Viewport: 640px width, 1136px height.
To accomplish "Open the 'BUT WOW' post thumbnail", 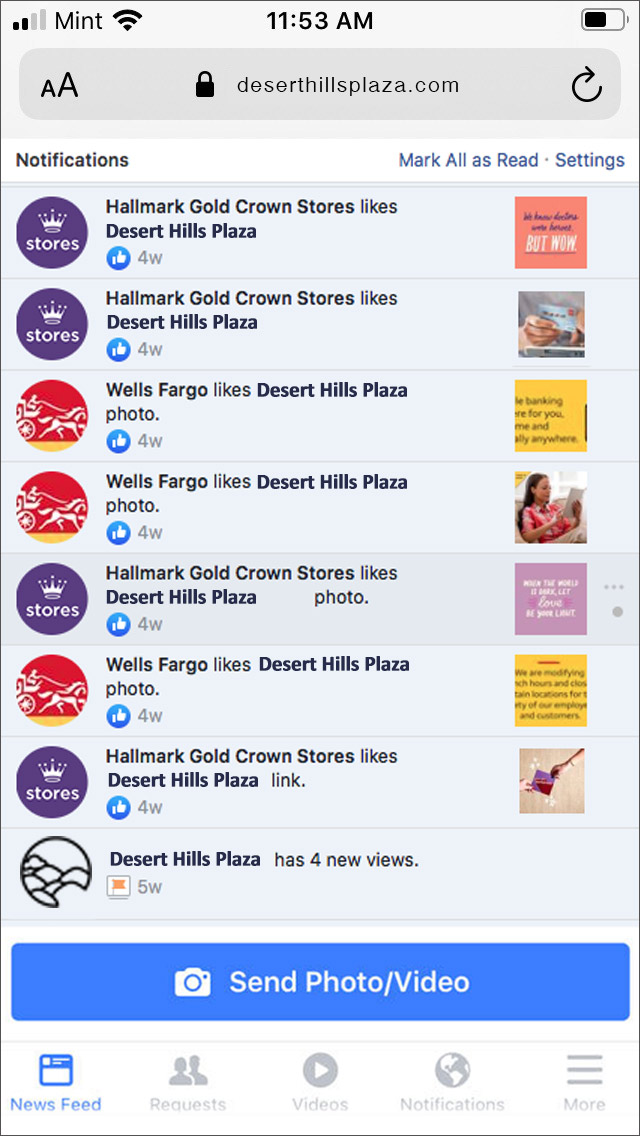I will pos(551,233).
